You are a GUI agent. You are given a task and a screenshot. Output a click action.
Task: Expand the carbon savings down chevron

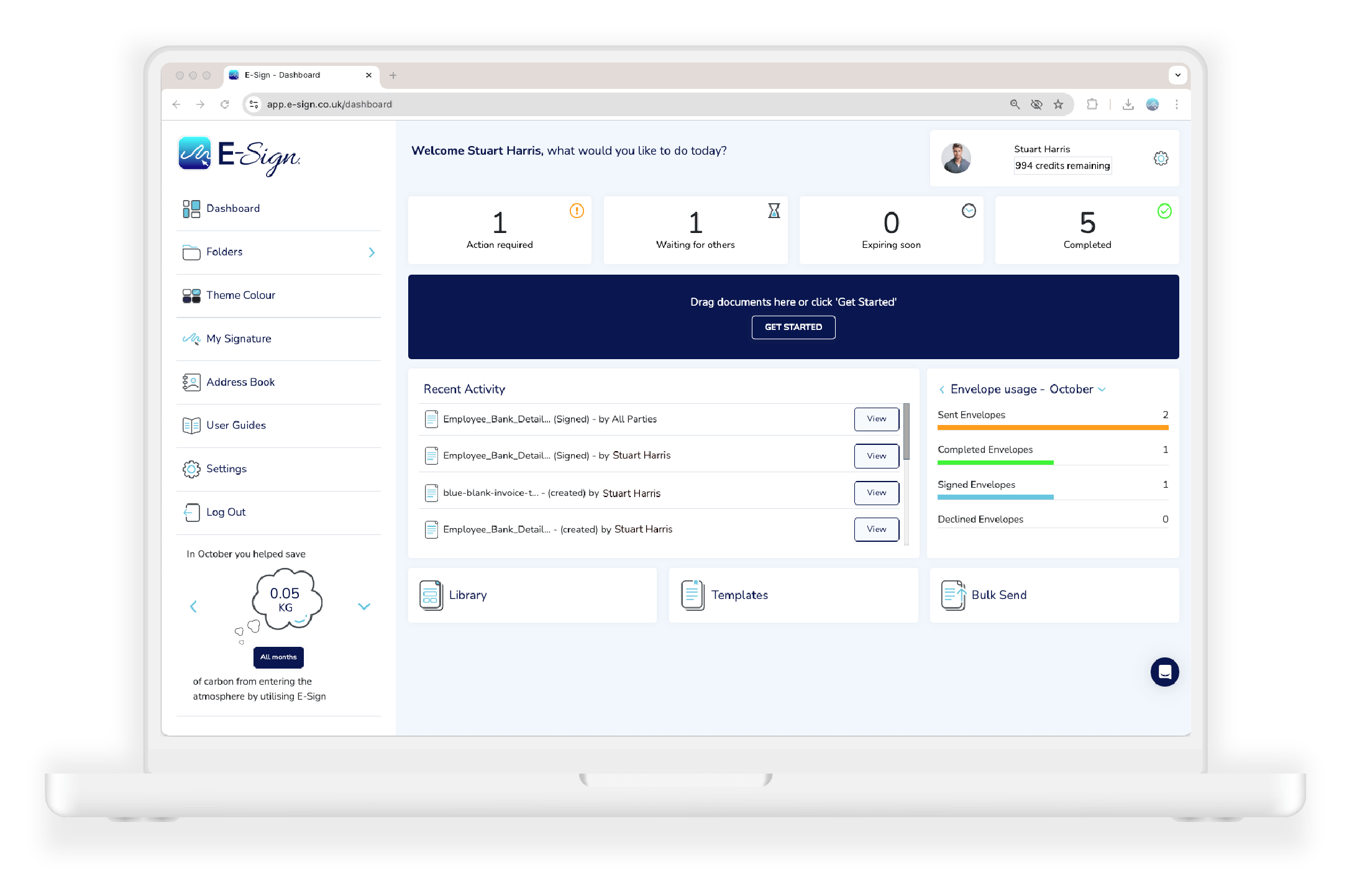coord(364,607)
